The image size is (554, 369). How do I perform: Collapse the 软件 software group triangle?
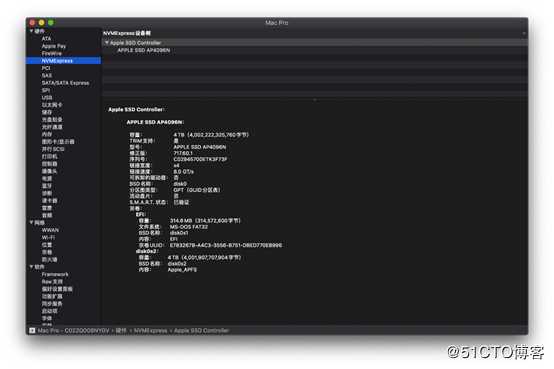click(x=32, y=267)
